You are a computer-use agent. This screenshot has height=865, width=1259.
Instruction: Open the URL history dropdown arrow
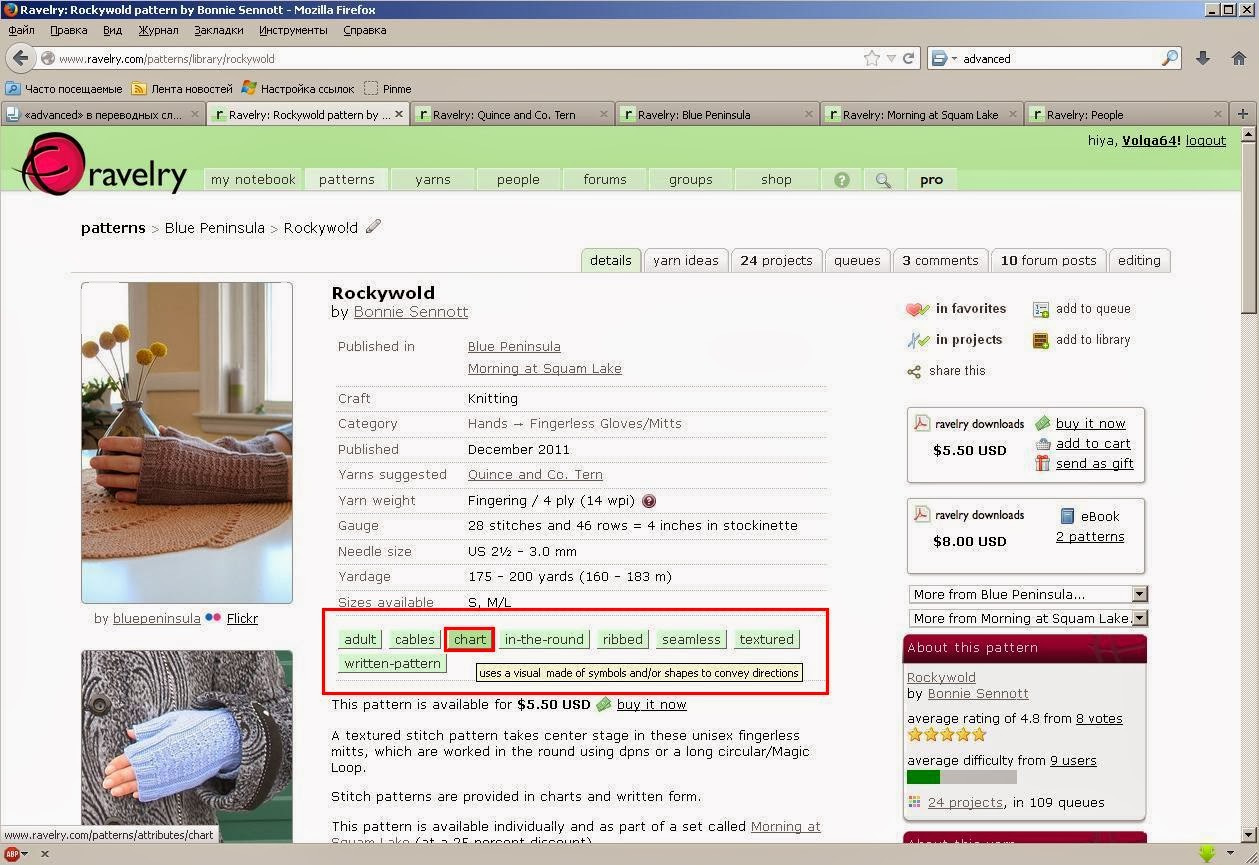click(x=890, y=58)
